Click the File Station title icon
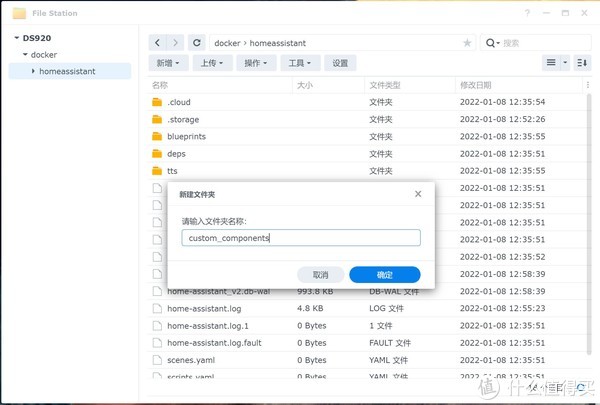The image size is (600, 405). pos(19,13)
